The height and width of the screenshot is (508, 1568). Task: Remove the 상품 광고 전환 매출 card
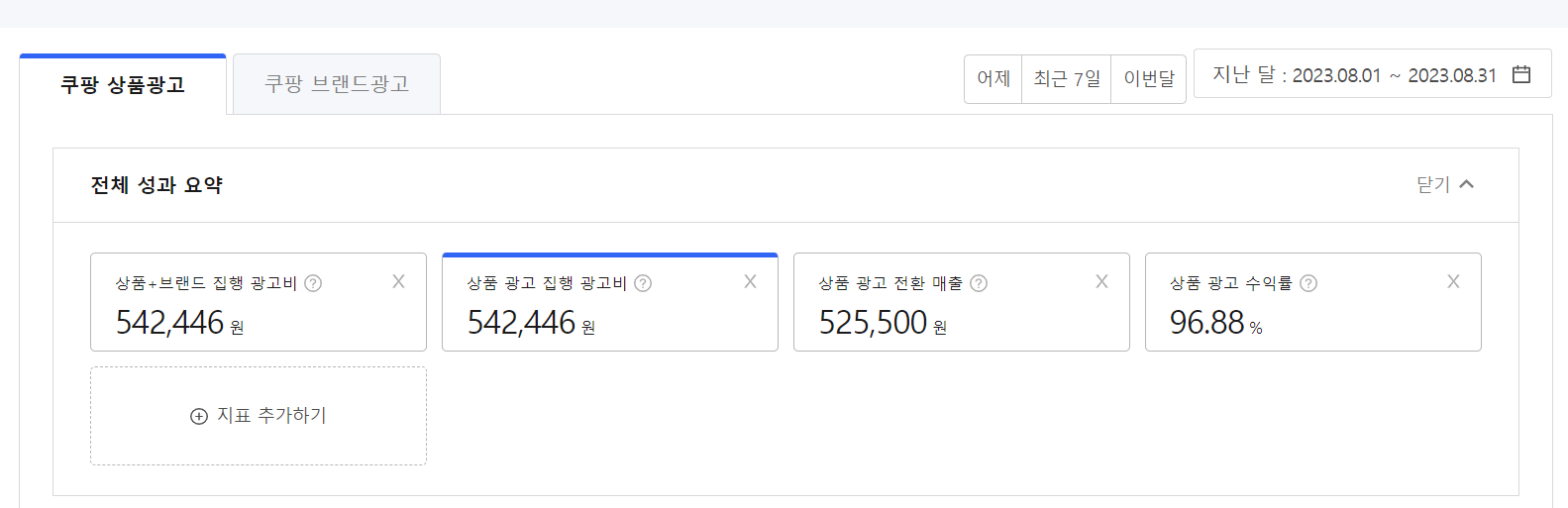pyautogui.click(x=1101, y=281)
